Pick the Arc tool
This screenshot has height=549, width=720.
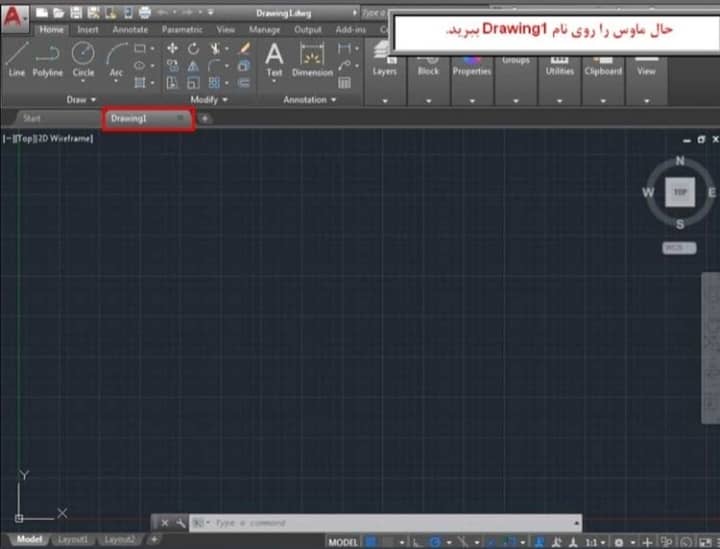tap(116, 59)
